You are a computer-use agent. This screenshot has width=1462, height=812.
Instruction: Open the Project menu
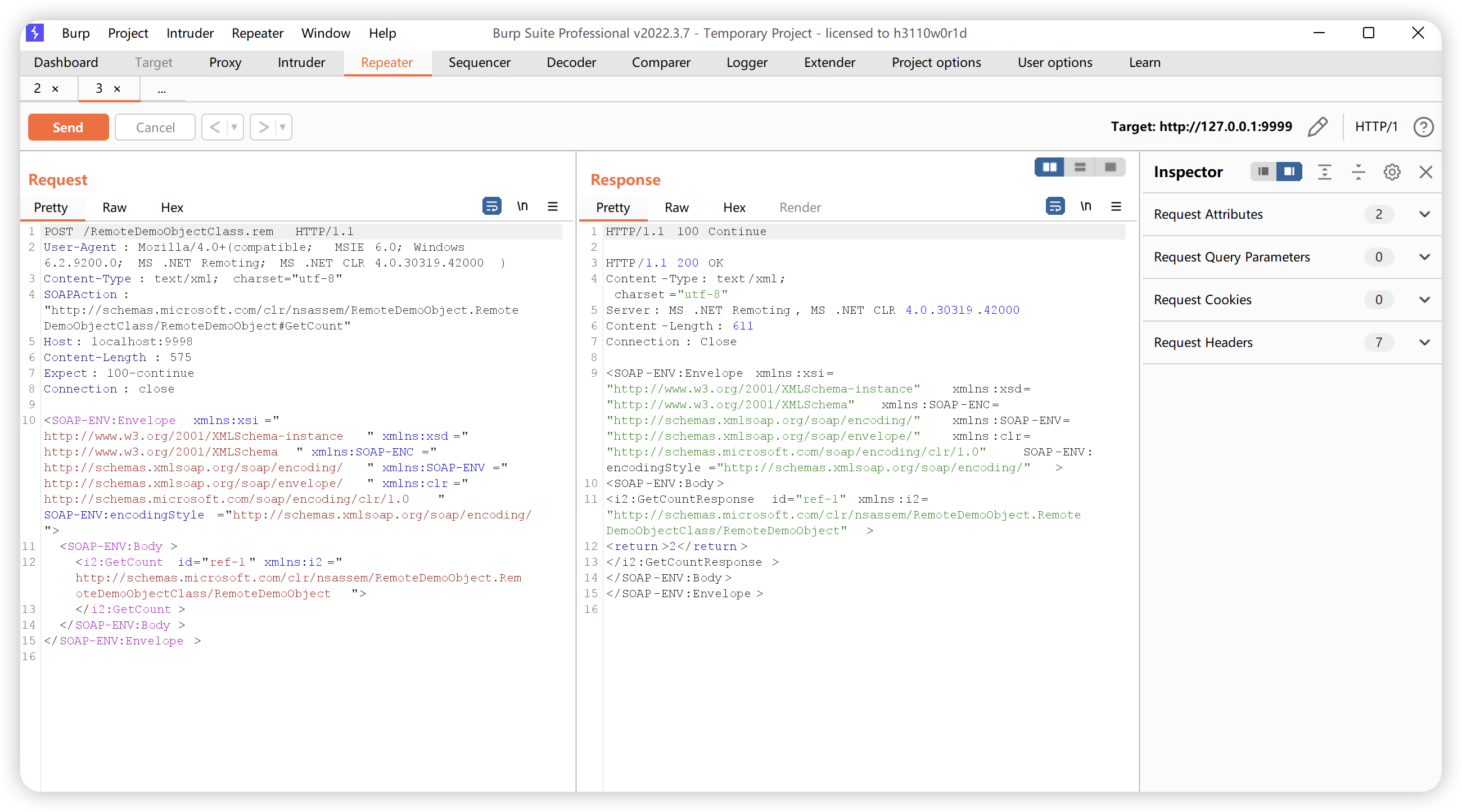point(128,33)
